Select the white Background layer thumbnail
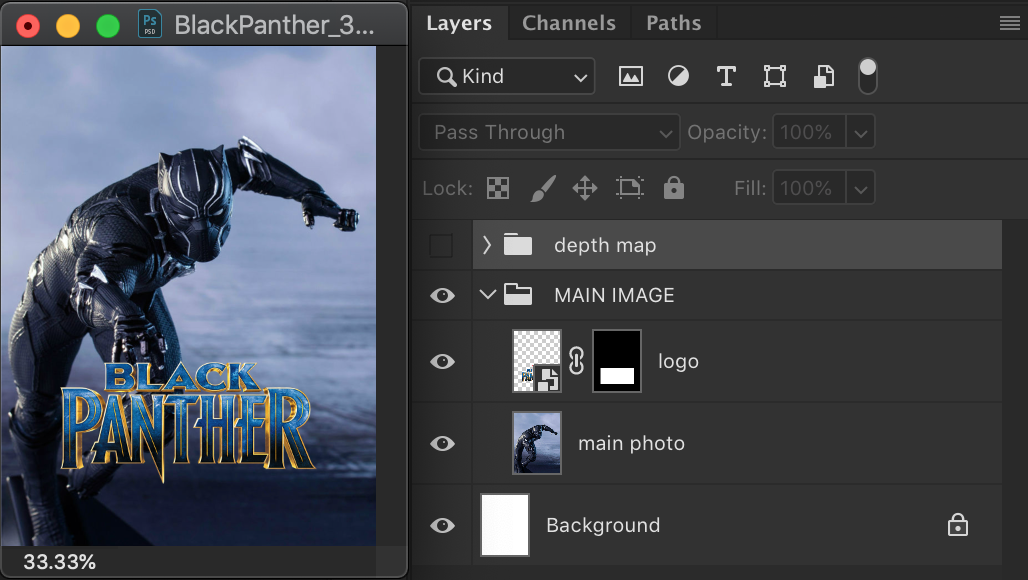1028x580 pixels. pyautogui.click(x=505, y=525)
